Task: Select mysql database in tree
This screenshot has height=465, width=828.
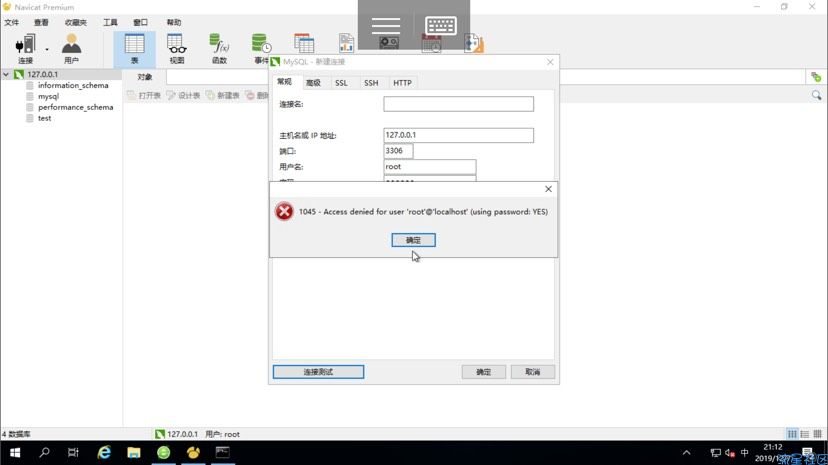Action: (48, 96)
